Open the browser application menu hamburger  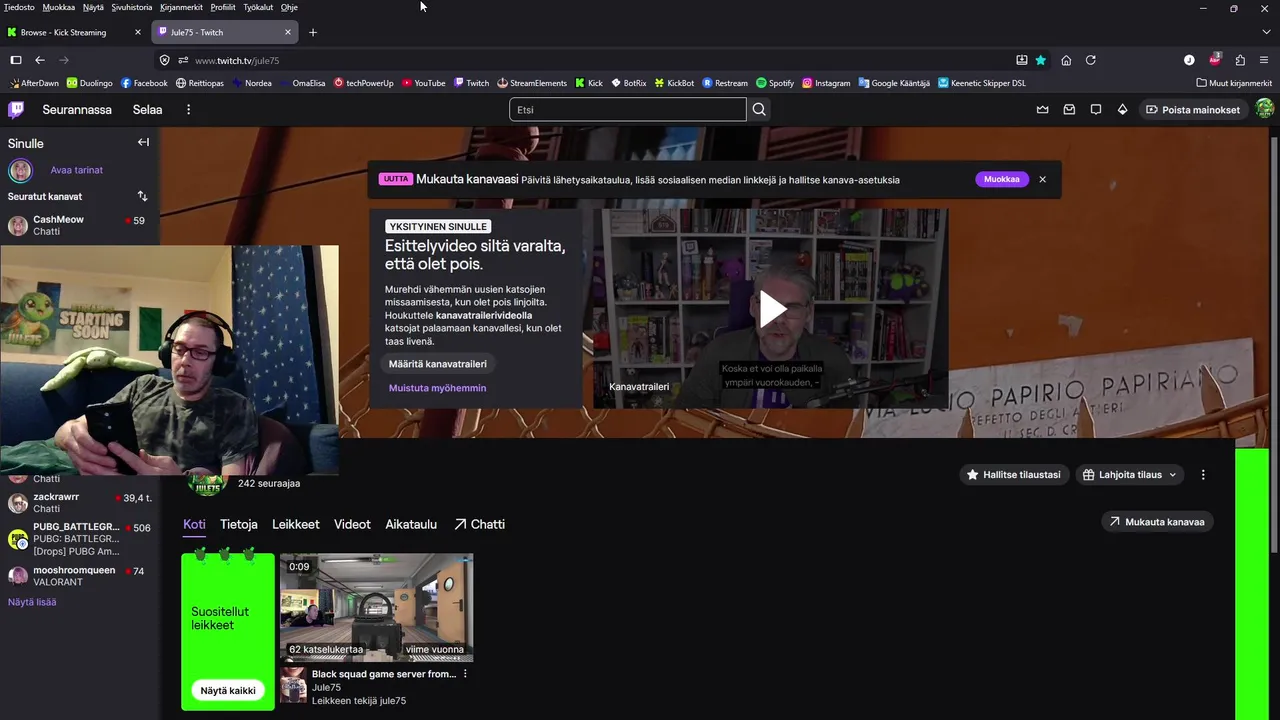(x=1265, y=60)
